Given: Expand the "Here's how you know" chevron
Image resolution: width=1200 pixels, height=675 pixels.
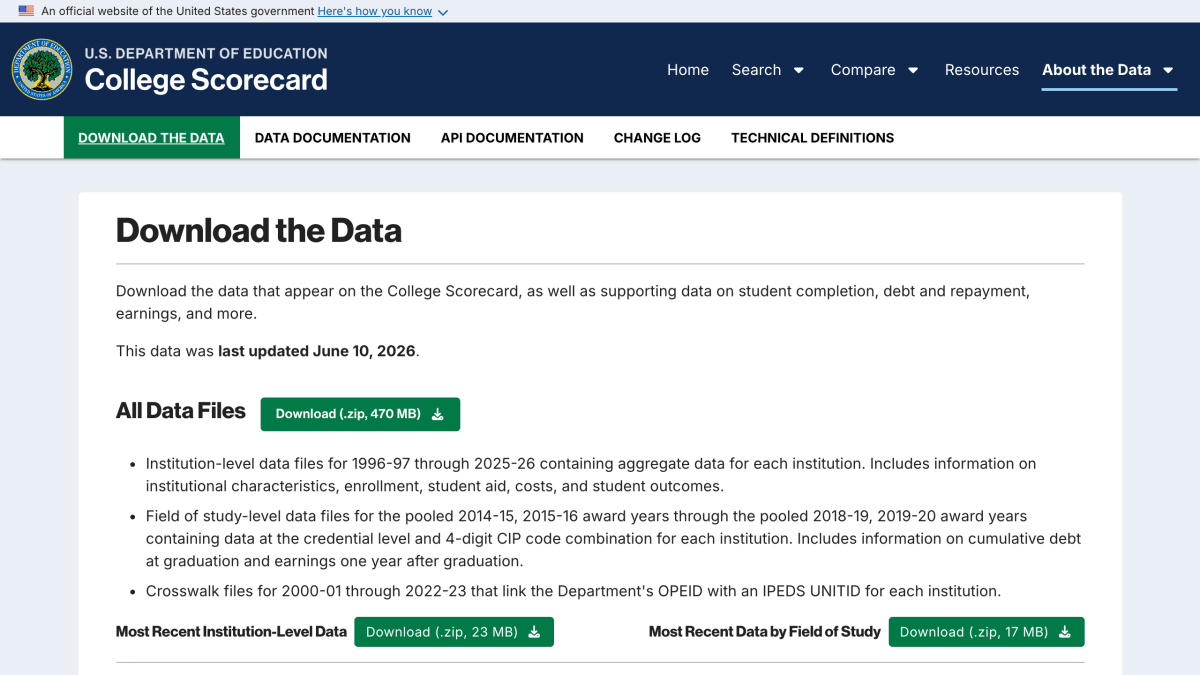Looking at the screenshot, I should 443,12.
